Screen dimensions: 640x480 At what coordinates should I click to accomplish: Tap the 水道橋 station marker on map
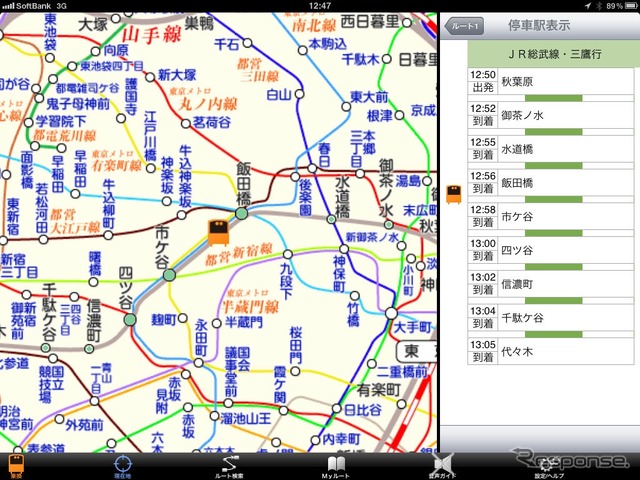[x=331, y=220]
